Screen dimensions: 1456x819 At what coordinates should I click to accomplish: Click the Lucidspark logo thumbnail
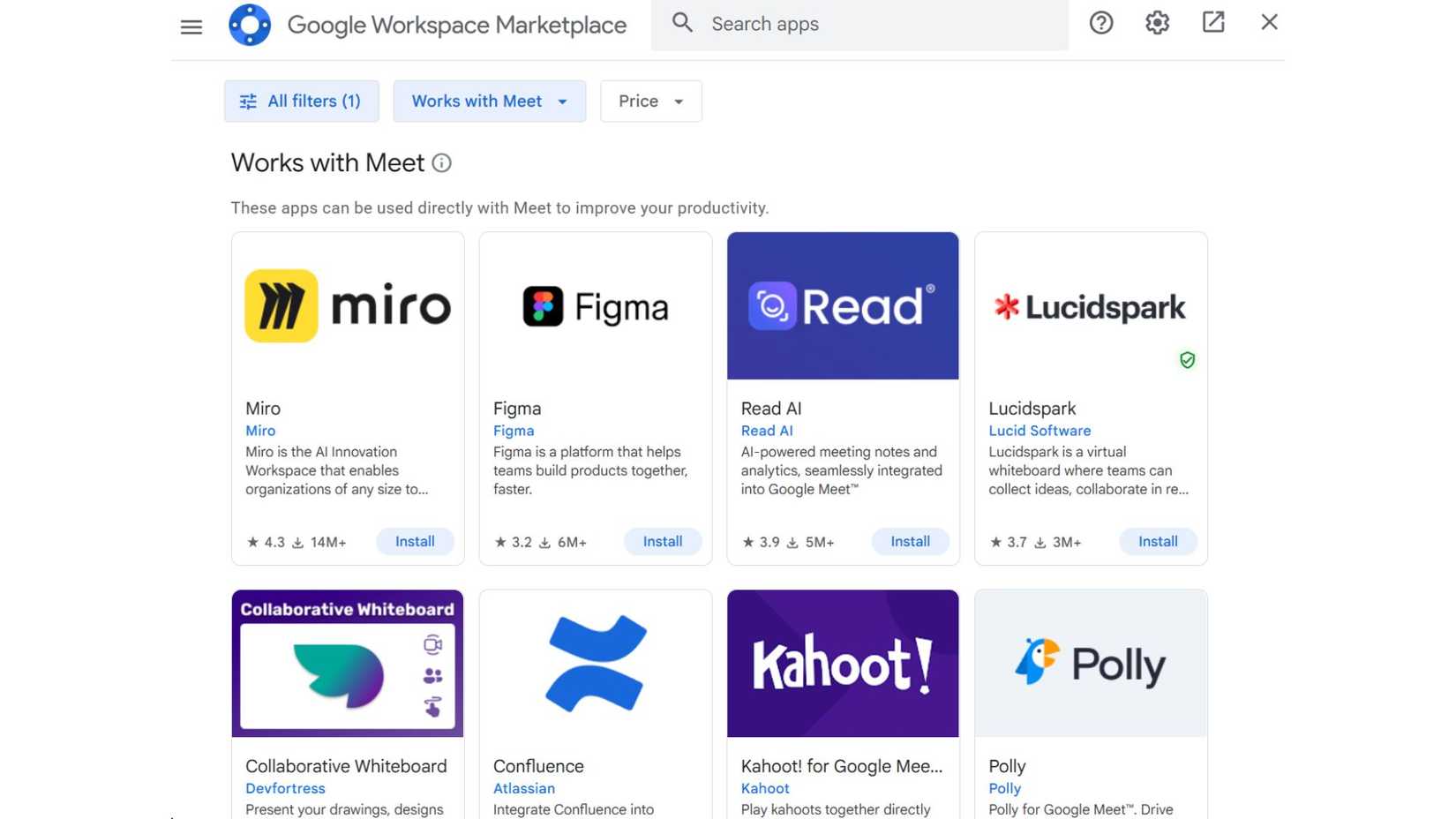click(x=1091, y=306)
